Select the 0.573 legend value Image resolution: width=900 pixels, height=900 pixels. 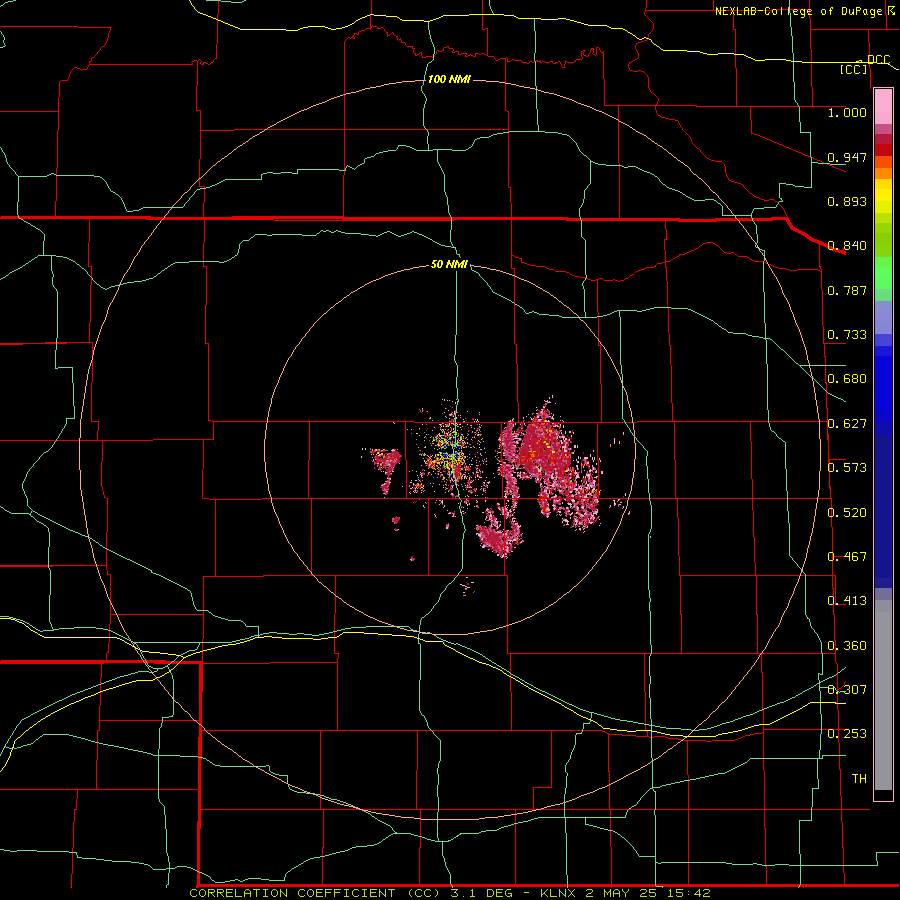tap(847, 468)
